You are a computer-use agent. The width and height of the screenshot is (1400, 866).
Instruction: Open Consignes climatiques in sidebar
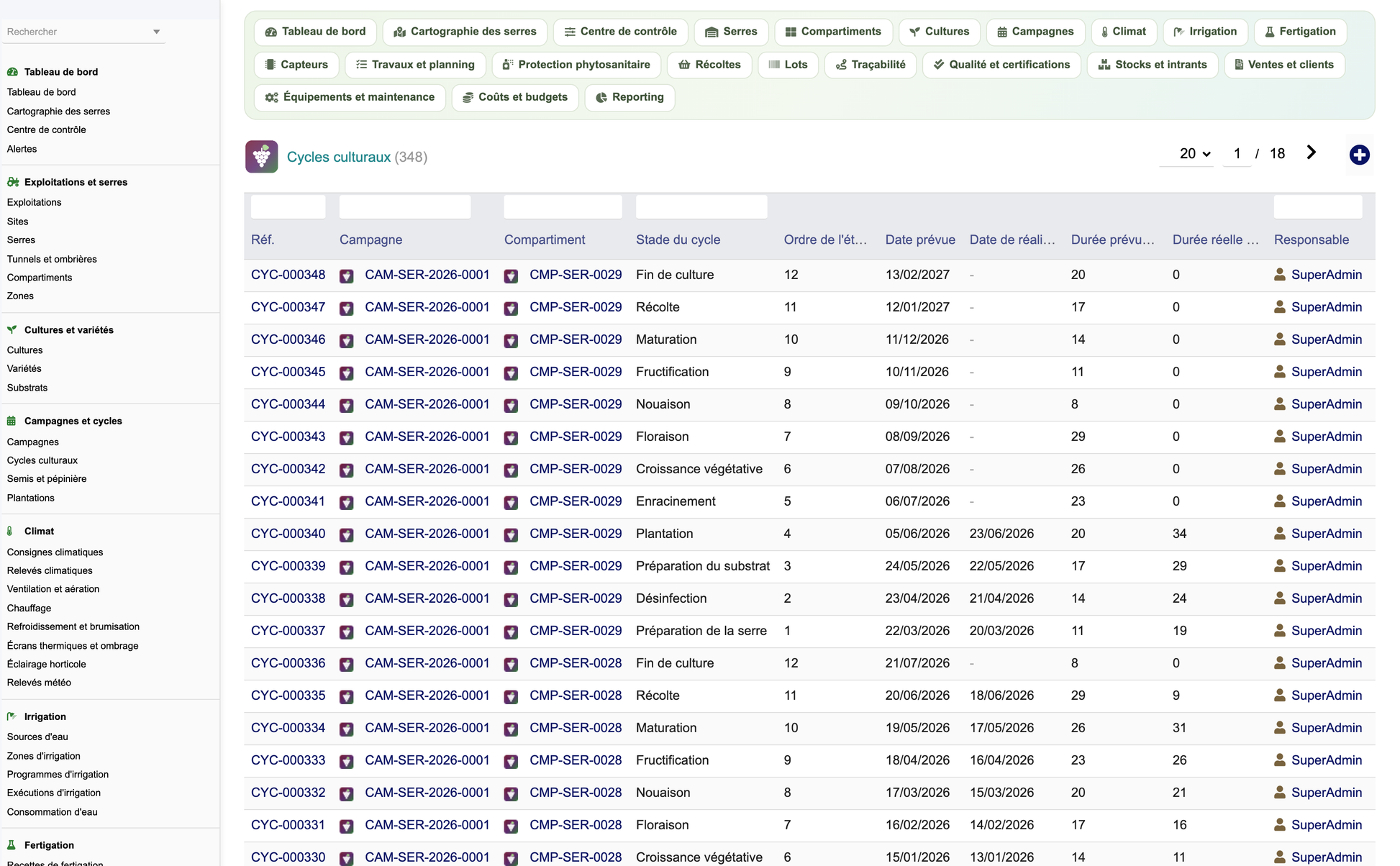point(55,552)
